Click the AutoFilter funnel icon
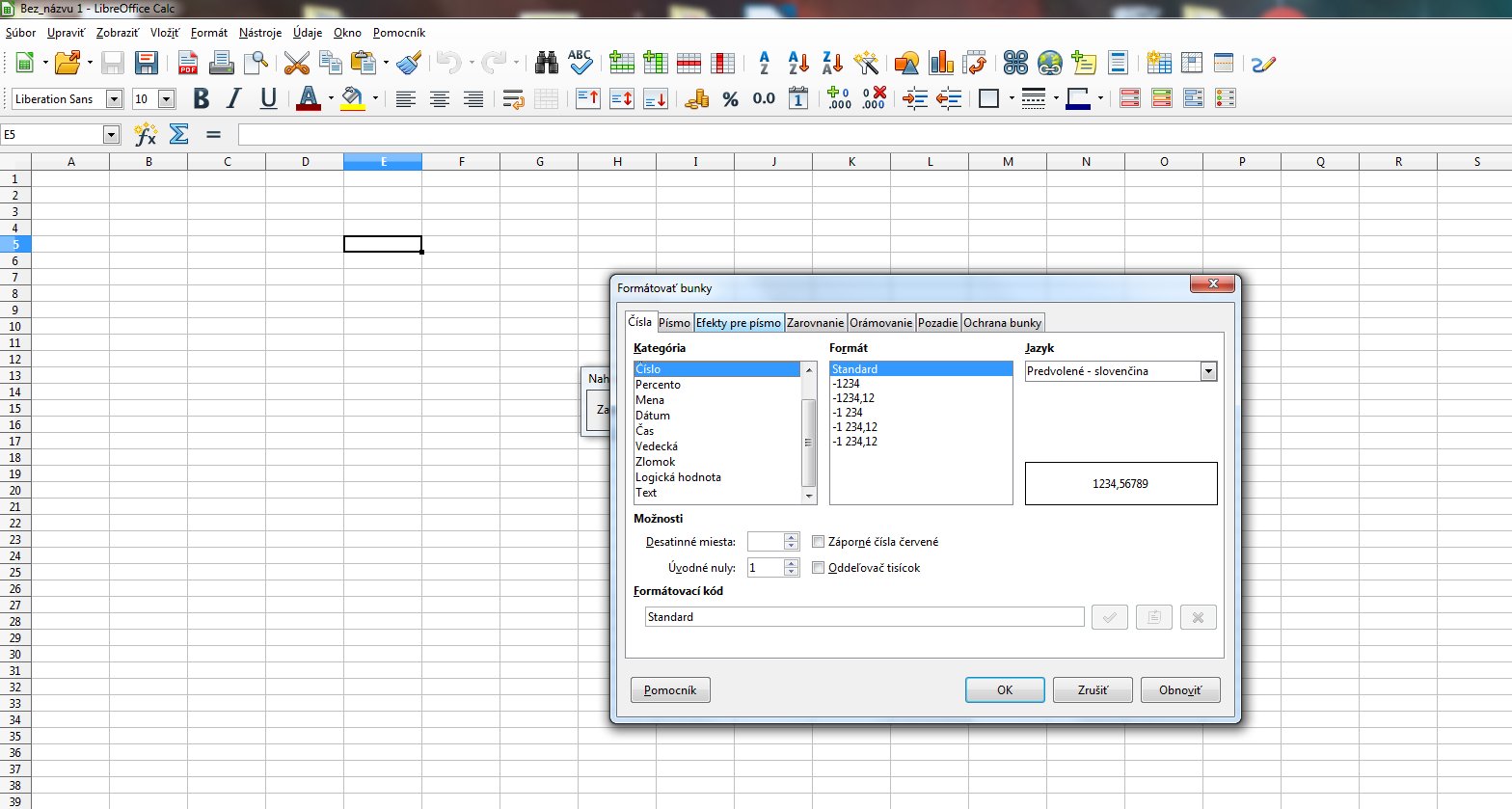 coord(866,64)
